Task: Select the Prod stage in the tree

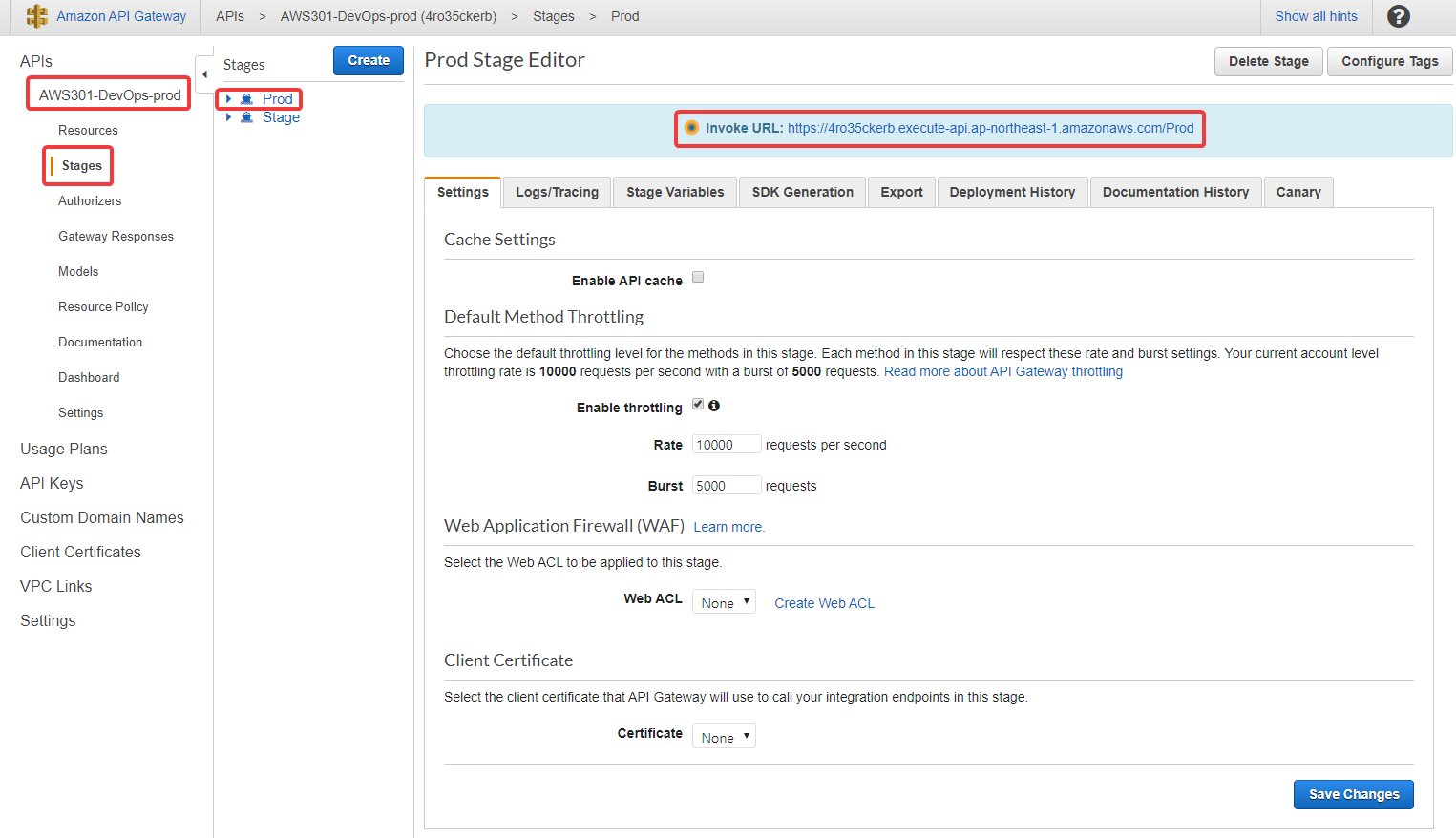Action: click(x=278, y=99)
